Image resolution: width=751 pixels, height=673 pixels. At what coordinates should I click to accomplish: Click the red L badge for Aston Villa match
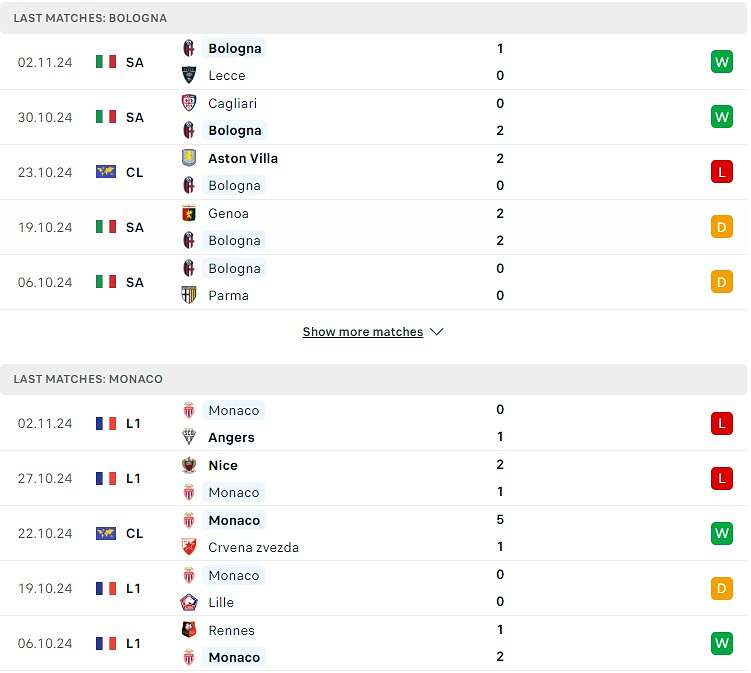[722, 171]
